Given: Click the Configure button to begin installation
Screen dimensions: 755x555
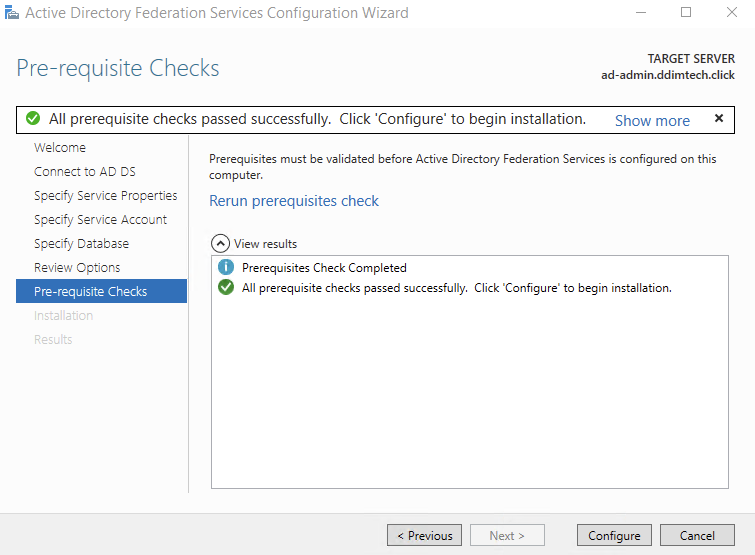Looking at the screenshot, I should pyautogui.click(x=614, y=535).
